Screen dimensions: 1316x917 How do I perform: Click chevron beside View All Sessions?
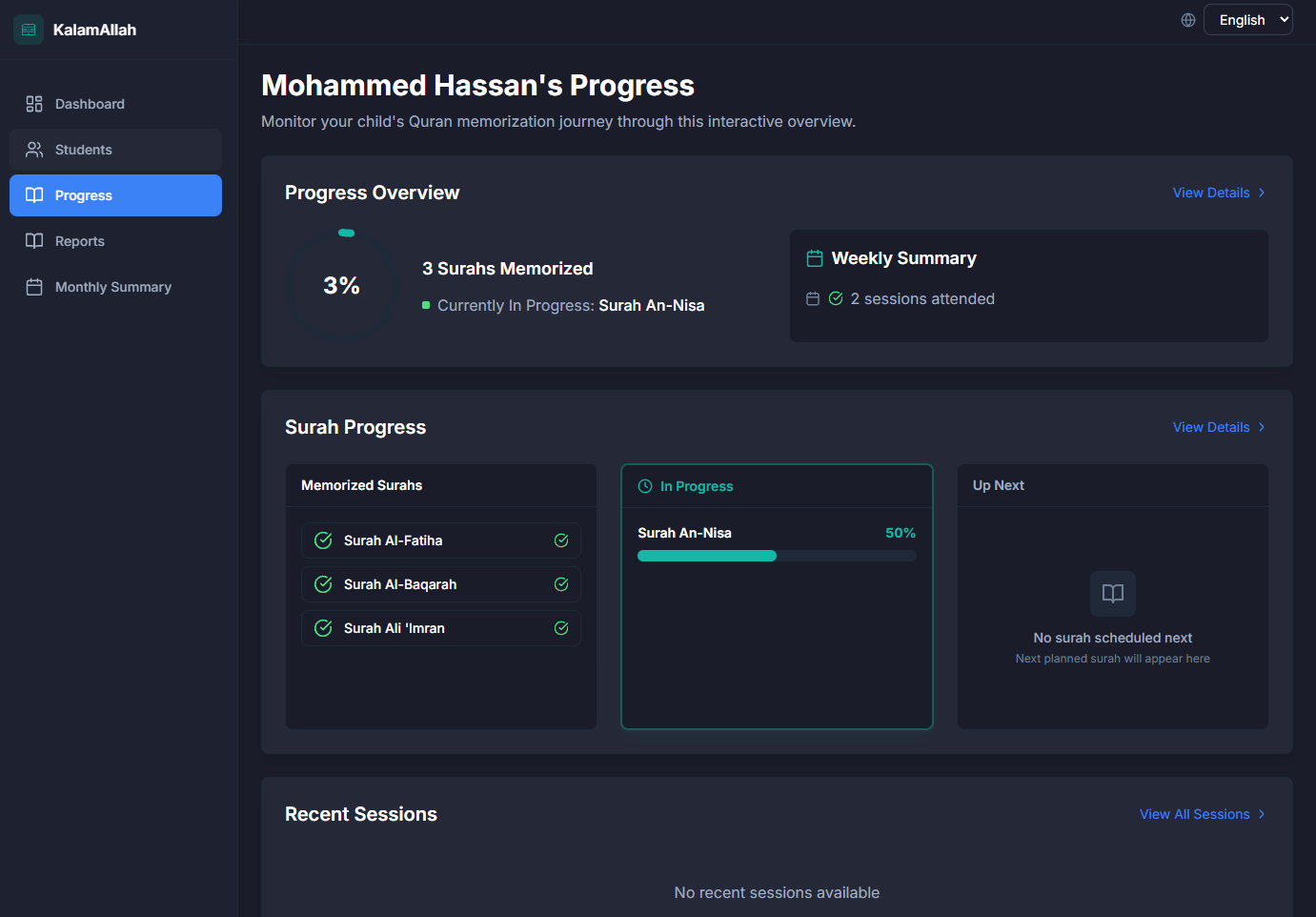[1262, 814]
